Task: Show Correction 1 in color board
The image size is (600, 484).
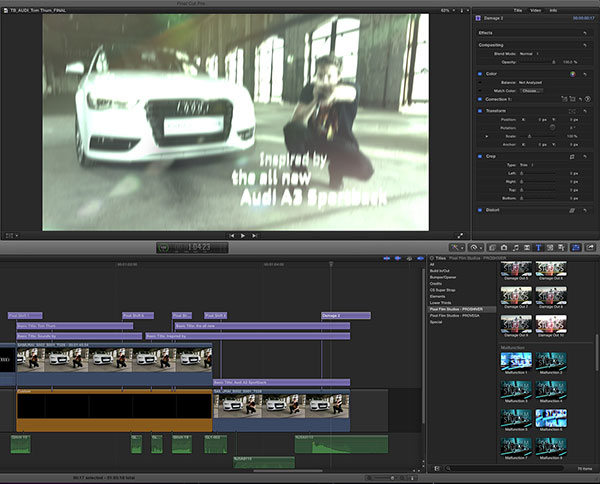Action: (x=588, y=99)
